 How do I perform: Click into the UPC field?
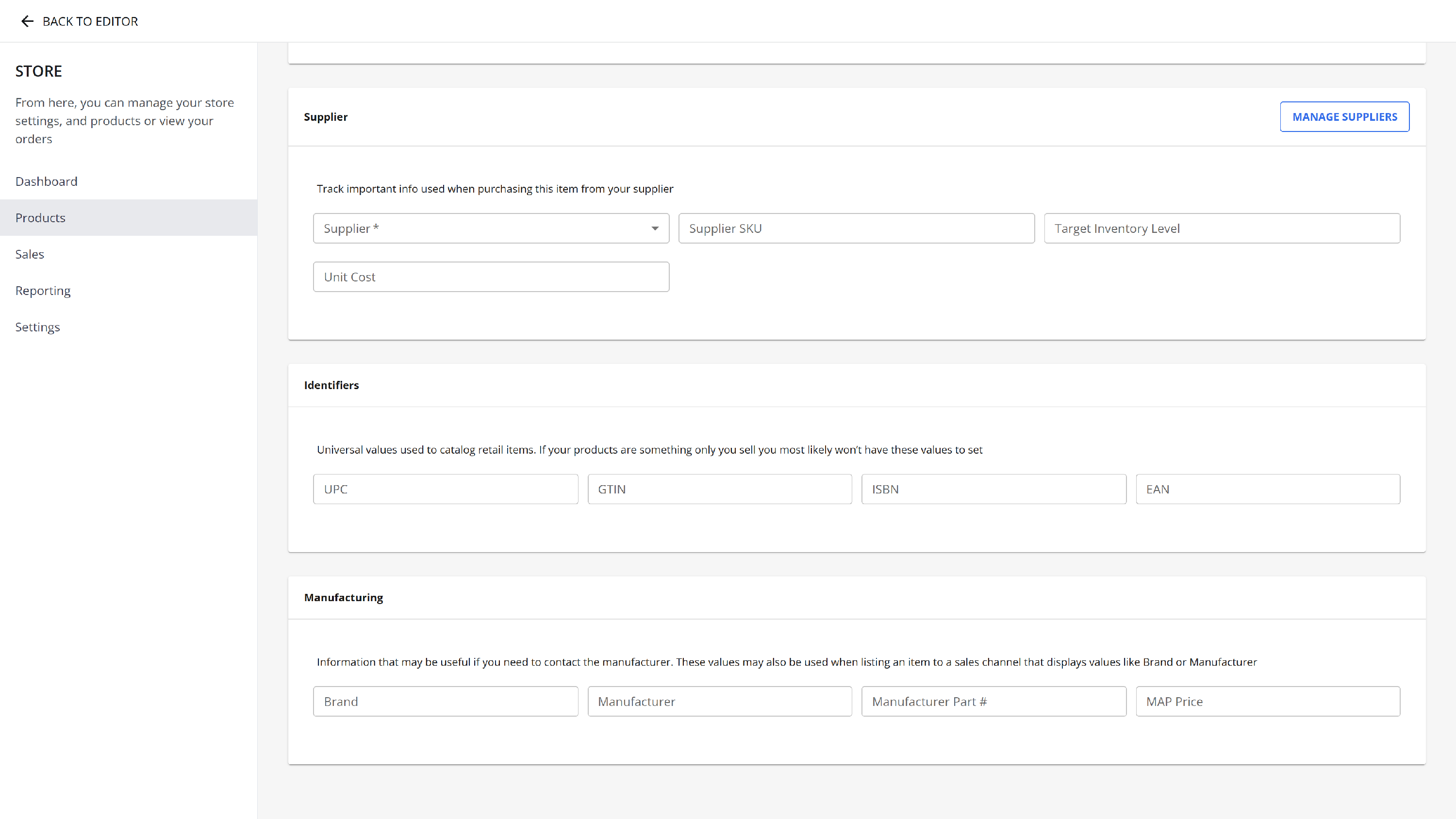pos(446,490)
